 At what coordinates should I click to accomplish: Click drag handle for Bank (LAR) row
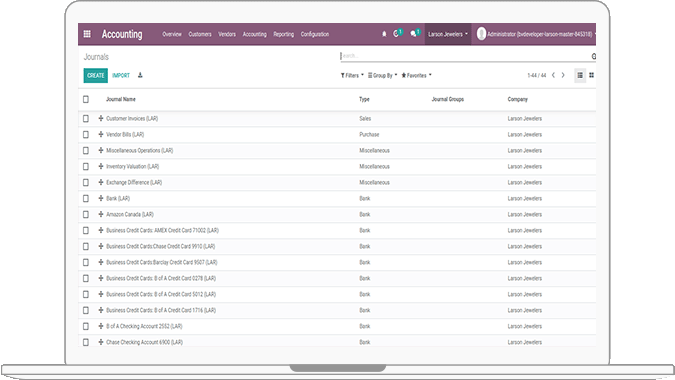click(101, 198)
